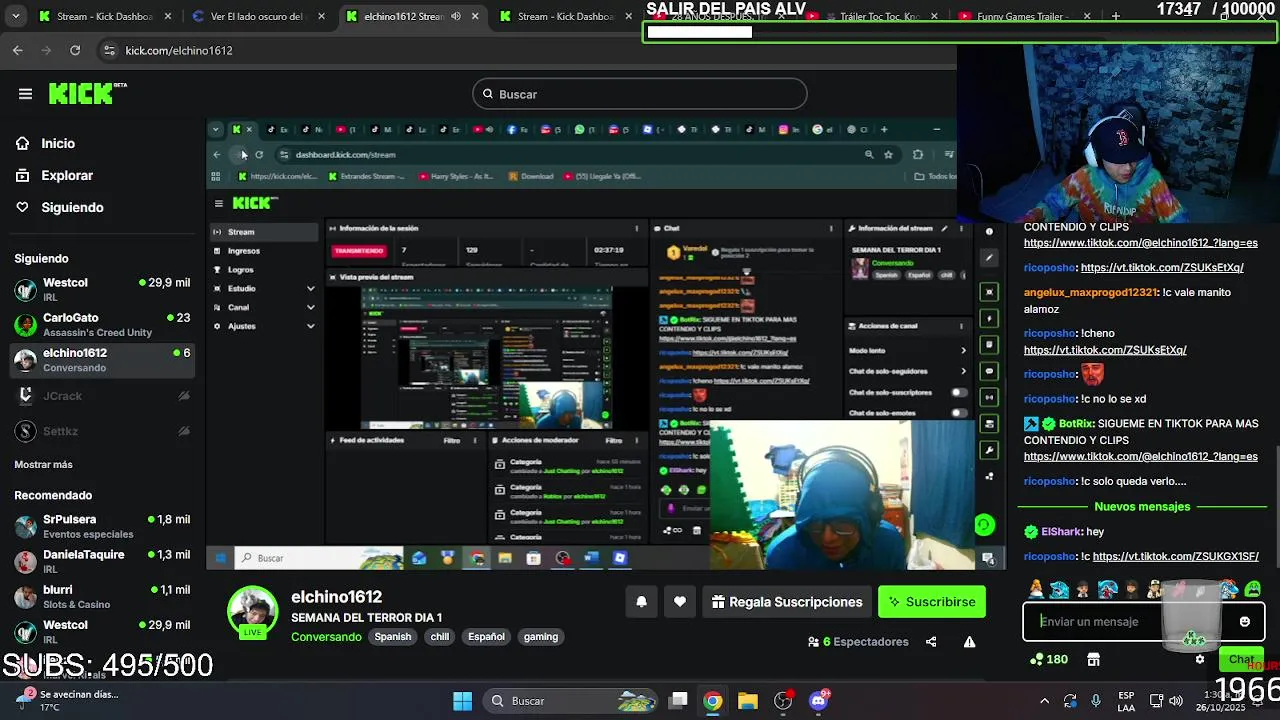This screenshot has width=1280, height=720.
Task: Jump to Nuevos mensajes in chat
Action: (1142, 507)
